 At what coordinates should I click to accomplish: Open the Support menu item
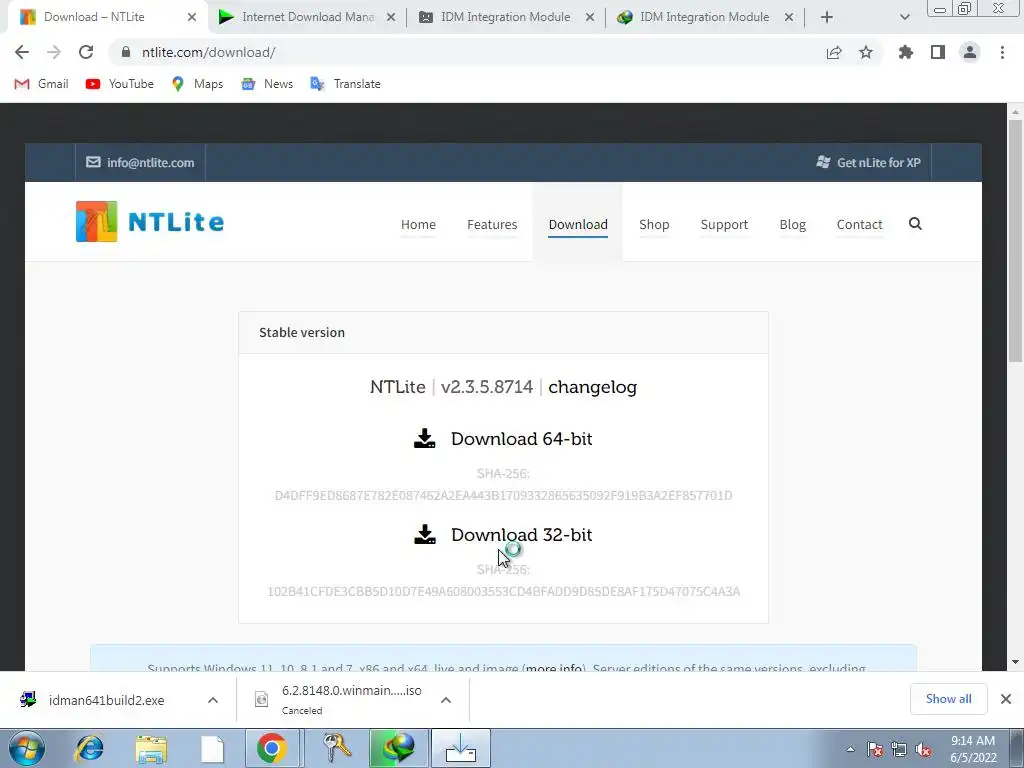pos(724,225)
